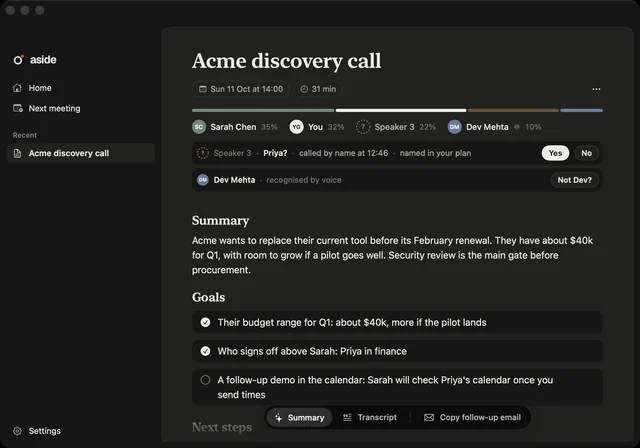640x448 pixels.
Task: Click the DM avatar beside Dev Mehta 10%
Action: click(454, 127)
